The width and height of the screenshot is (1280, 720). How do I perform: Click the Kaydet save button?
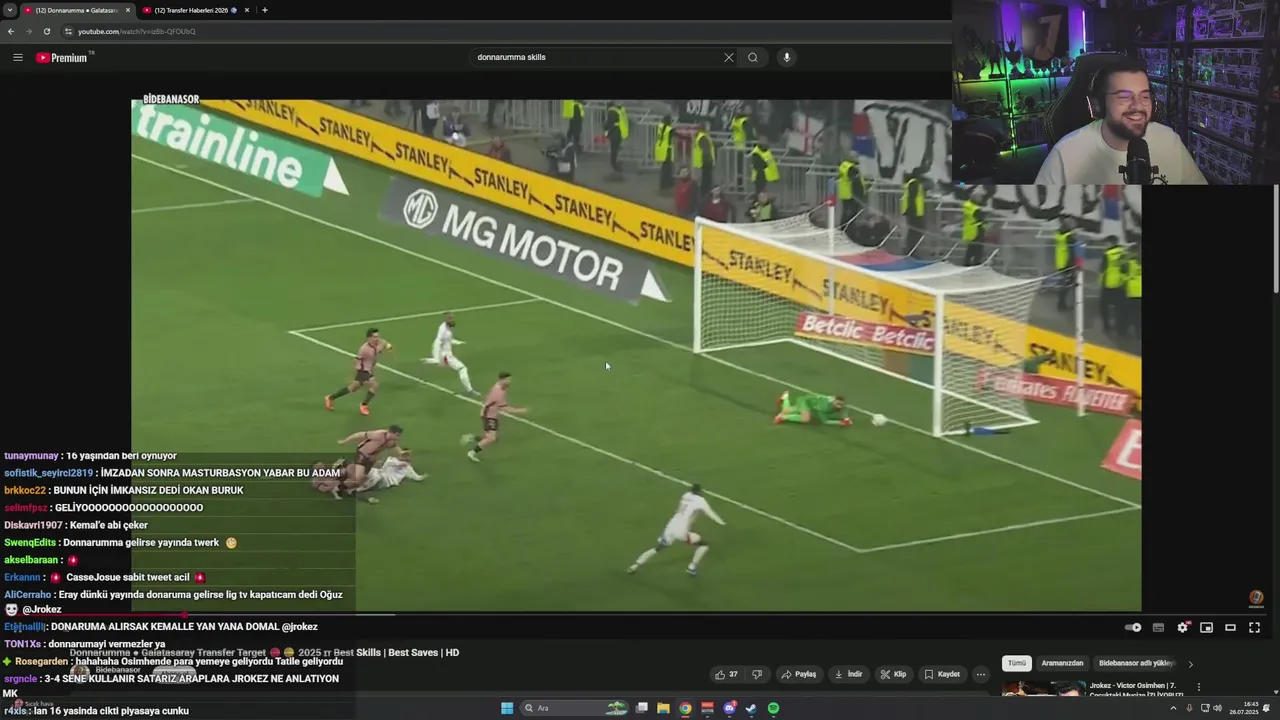942,674
